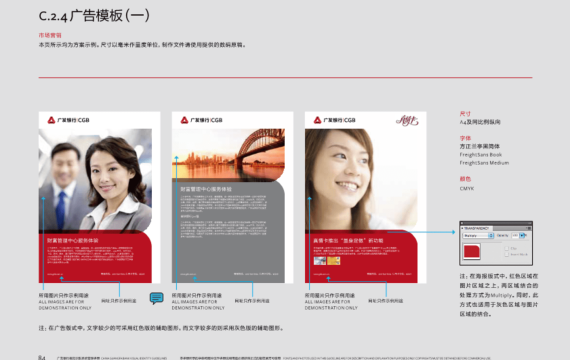The image size is (570, 360).
Task: Click the red '尺寸' label
Action: coord(465,114)
